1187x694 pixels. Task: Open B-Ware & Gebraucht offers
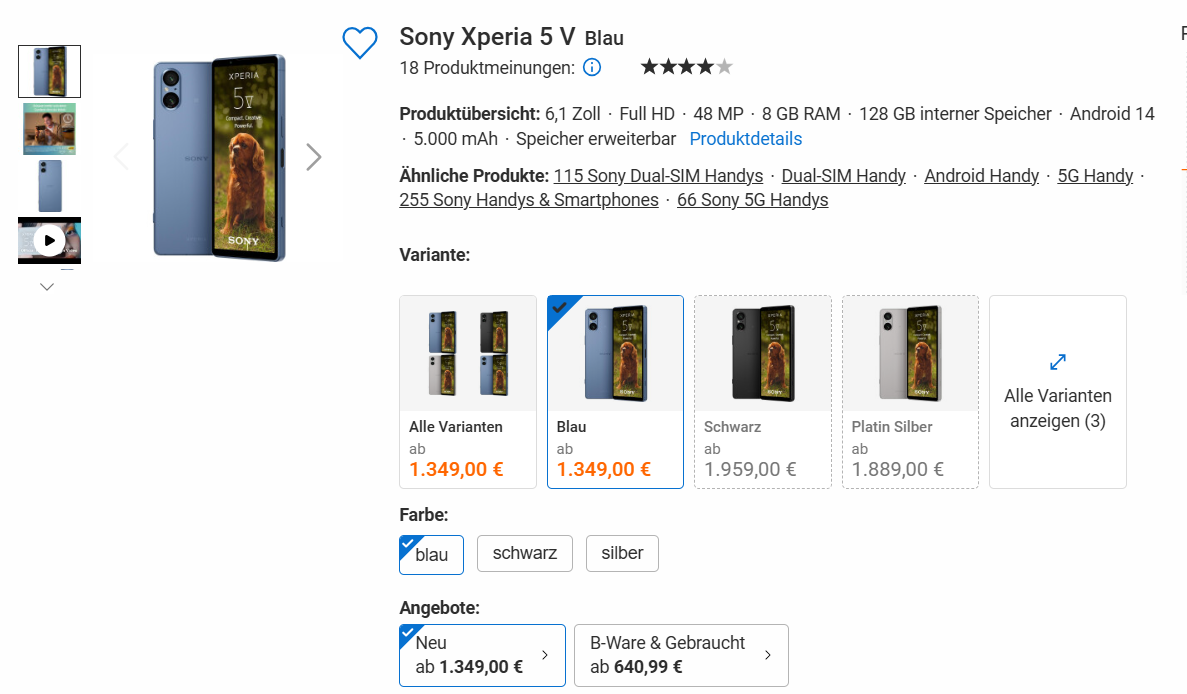click(681, 655)
